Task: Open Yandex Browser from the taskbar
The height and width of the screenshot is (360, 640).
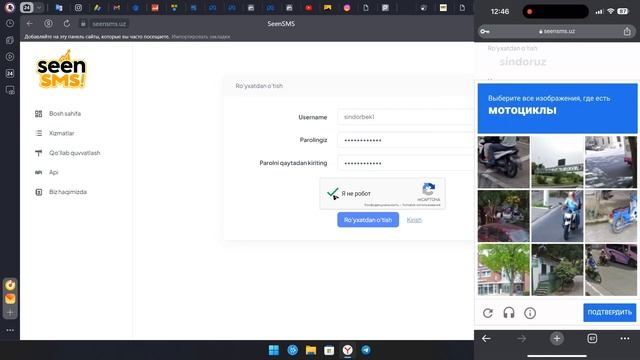Action: point(347,350)
